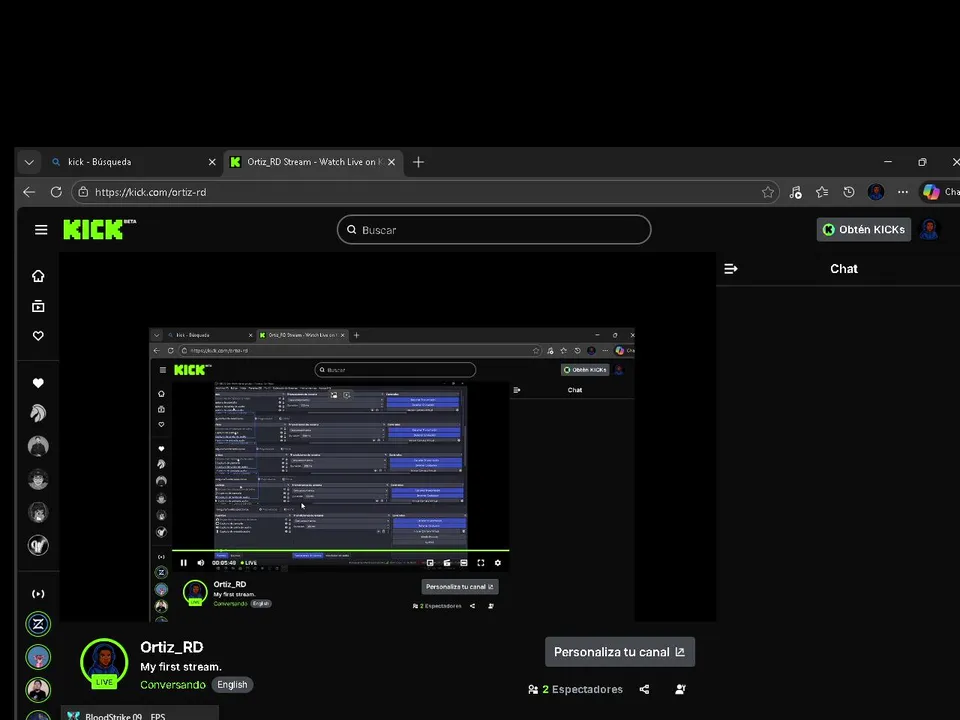Open a new browser tab
Image resolution: width=960 pixels, height=720 pixels.
tap(418, 162)
